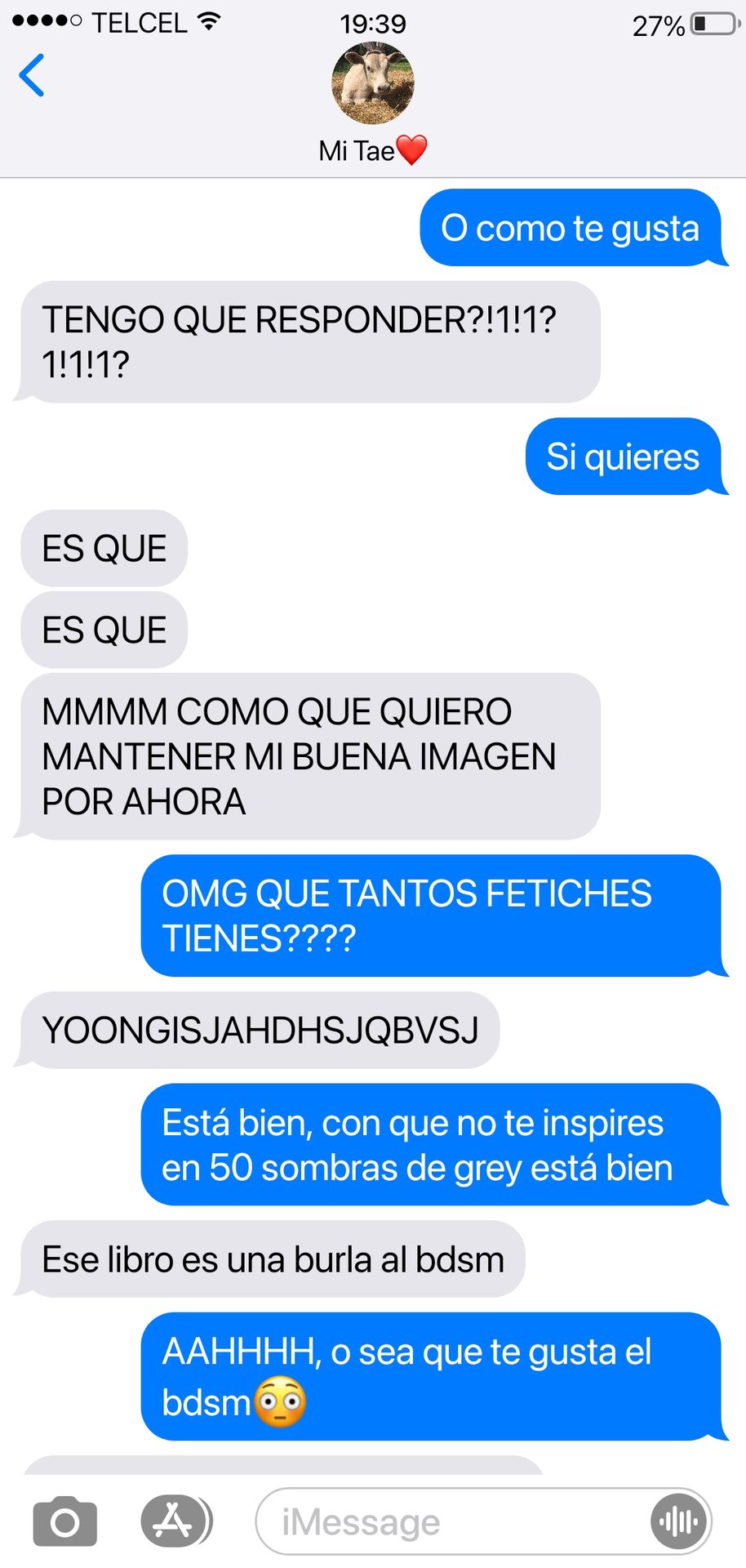Open the App Store apps icon
This screenshot has width=746, height=1568.
click(174, 1521)
